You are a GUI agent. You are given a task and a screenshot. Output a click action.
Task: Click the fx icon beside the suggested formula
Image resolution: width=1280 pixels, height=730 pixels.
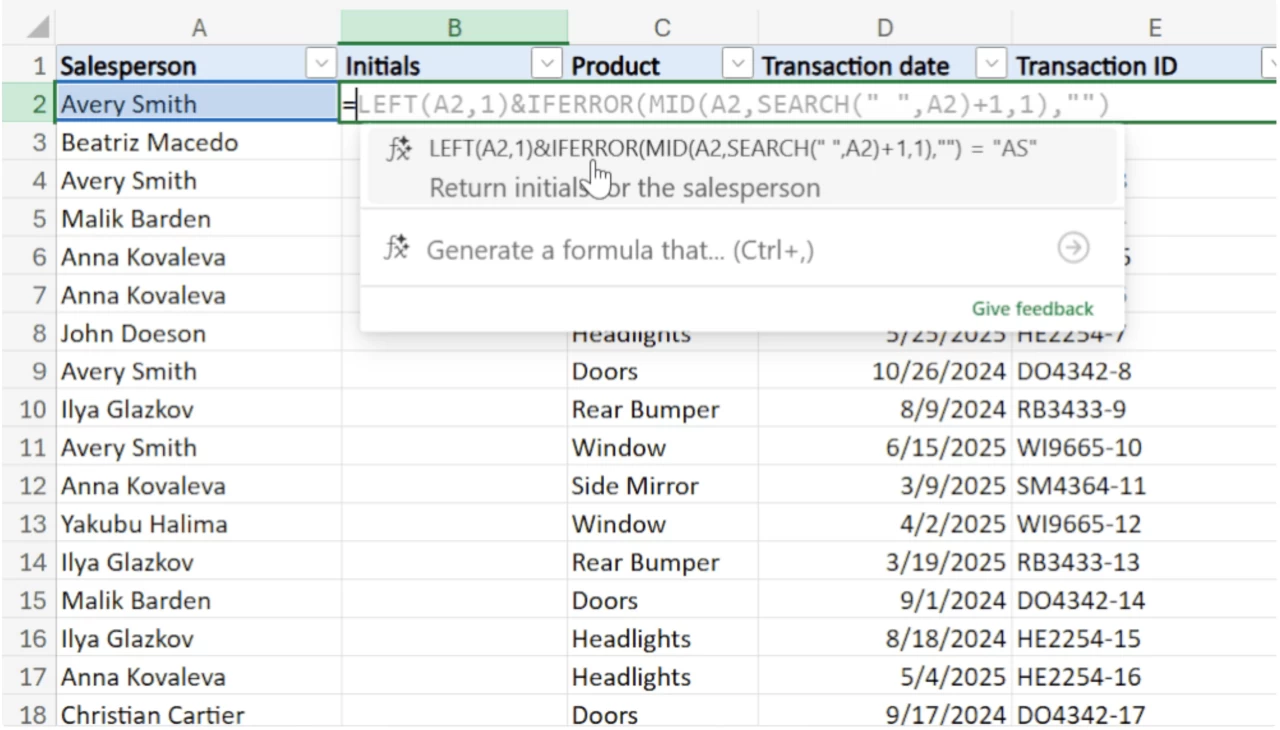399,147
